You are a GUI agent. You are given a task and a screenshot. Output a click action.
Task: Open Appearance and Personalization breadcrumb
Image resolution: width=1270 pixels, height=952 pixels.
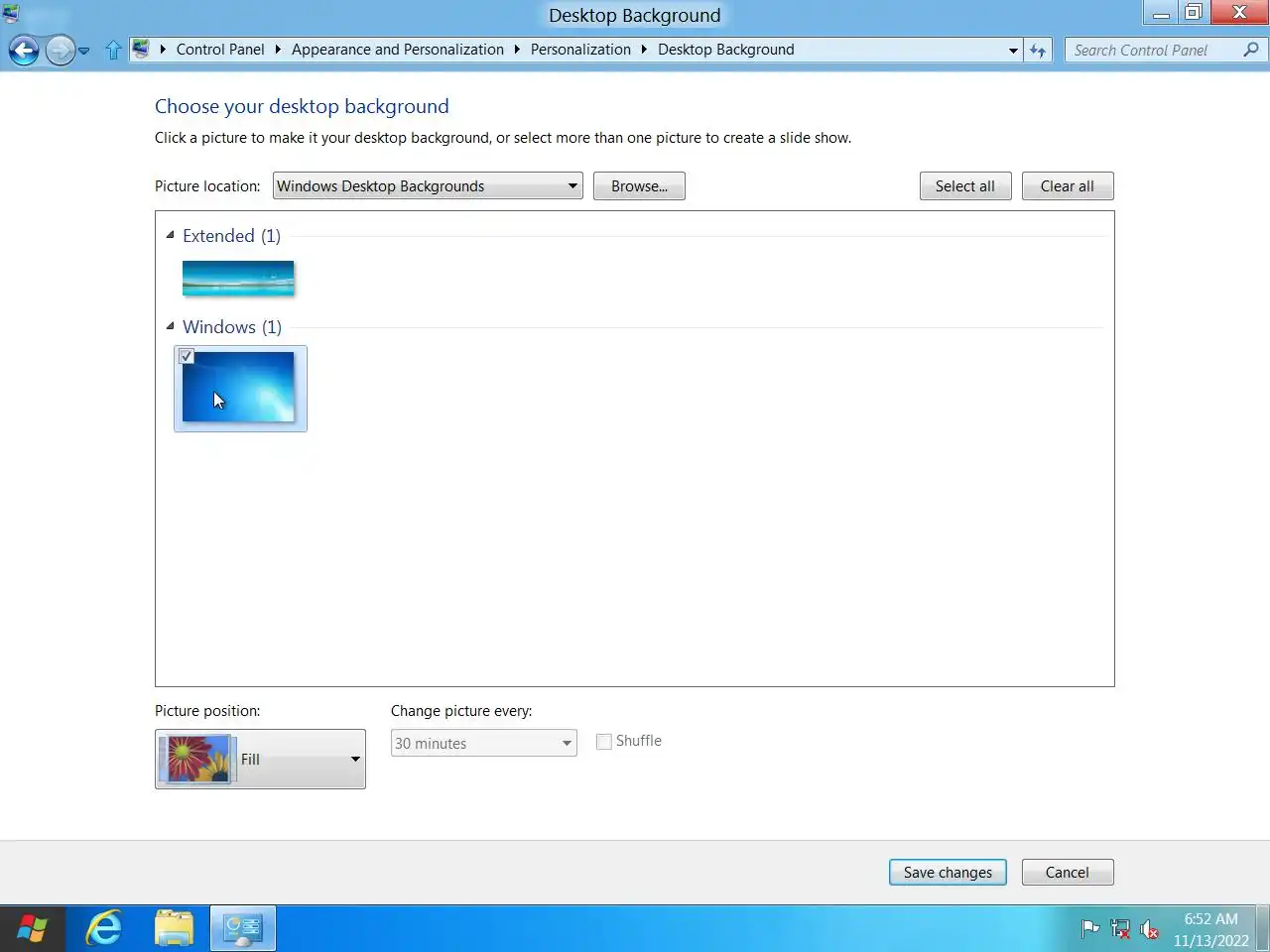(x=397, y=50)
